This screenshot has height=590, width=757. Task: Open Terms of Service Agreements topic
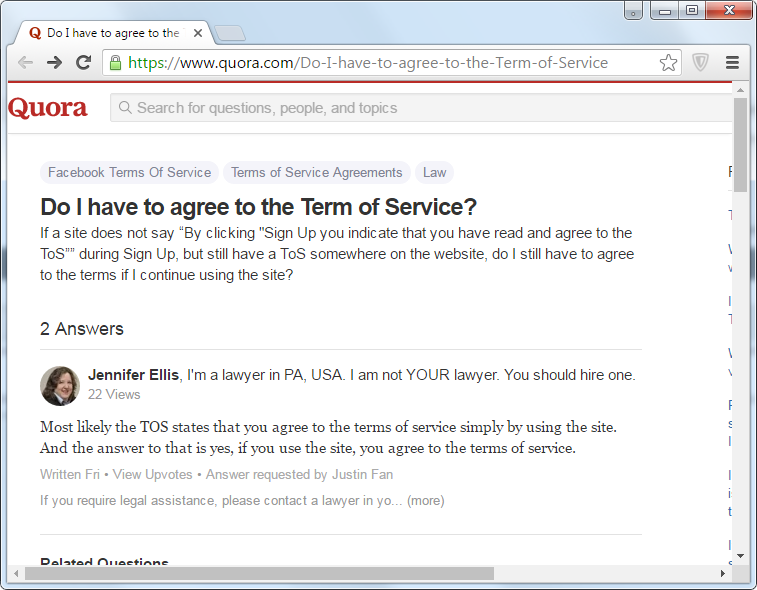tap(316, 173)
